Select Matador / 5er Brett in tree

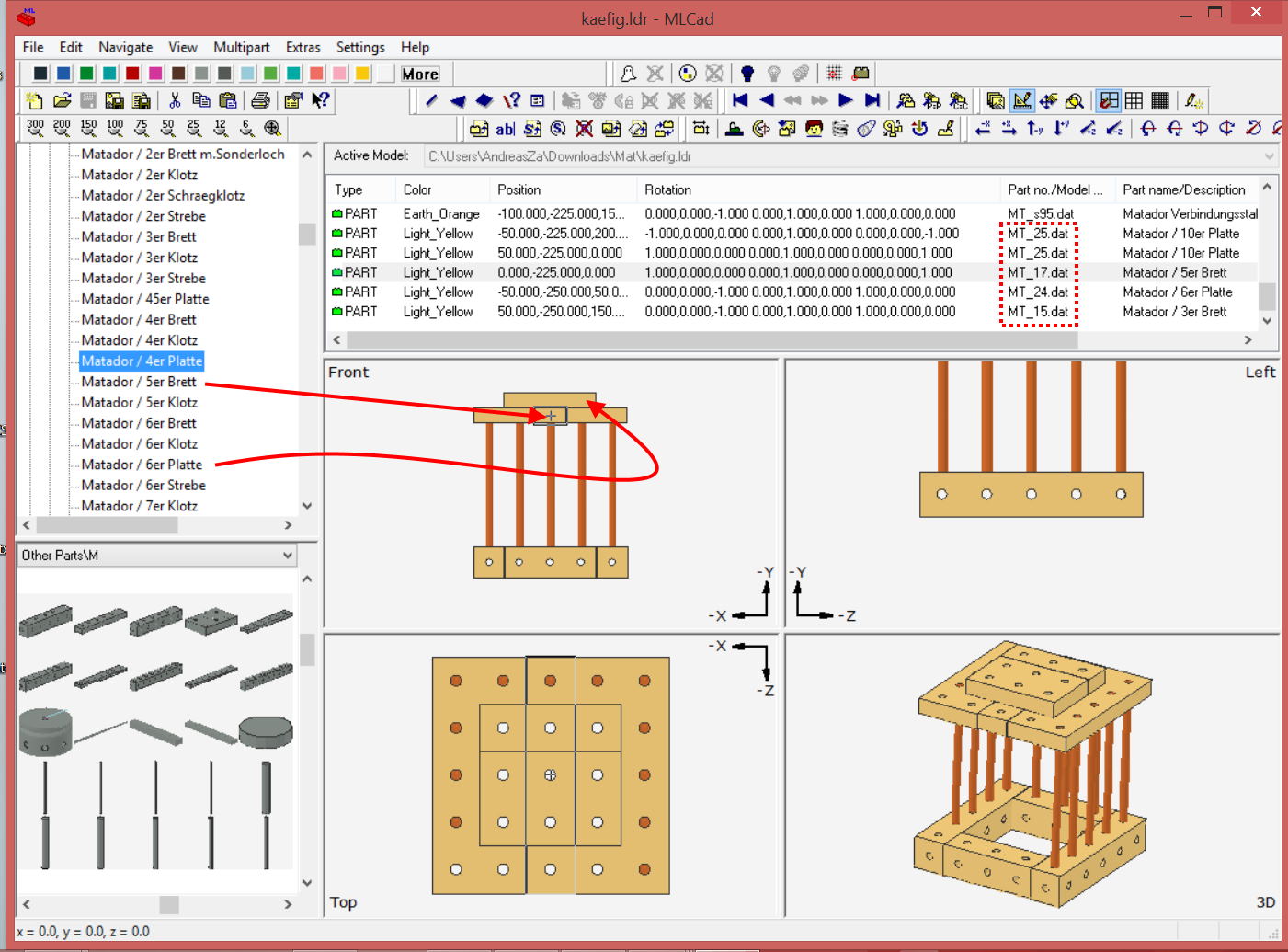tap(139, 382)
